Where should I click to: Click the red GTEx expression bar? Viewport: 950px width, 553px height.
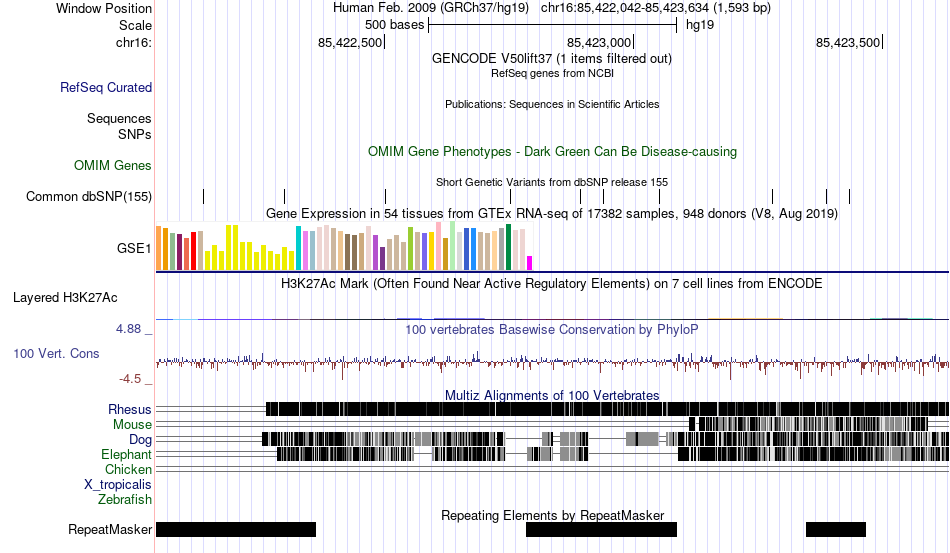193,251
